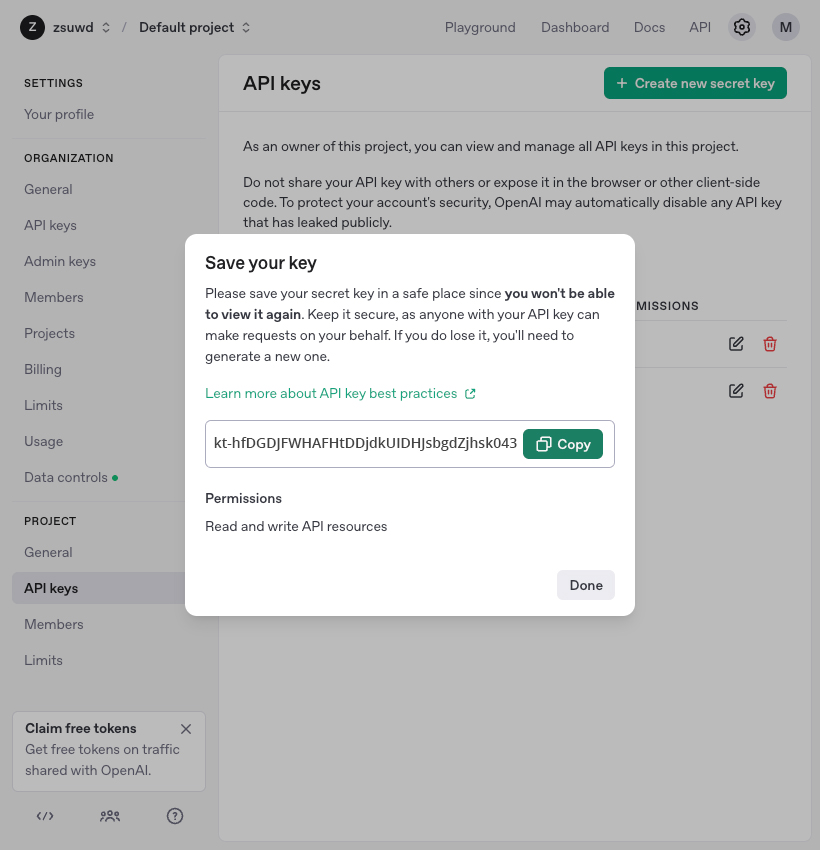Viewport: 820px width, 850px height.
Task: Open settings gear icon in header
Action: coord(741,27)
